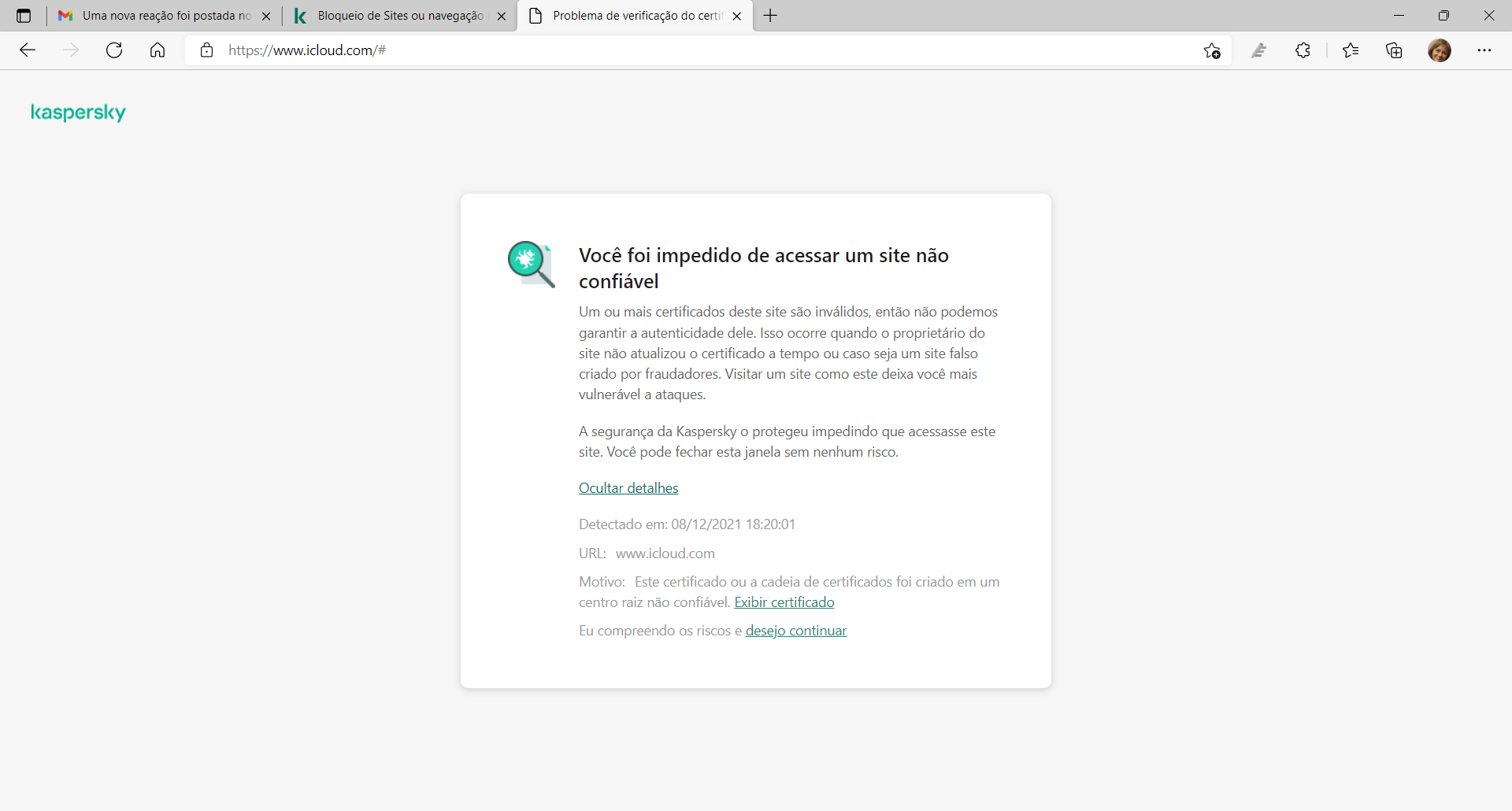Open the Extensions puzzle icon

(1303, 50)
